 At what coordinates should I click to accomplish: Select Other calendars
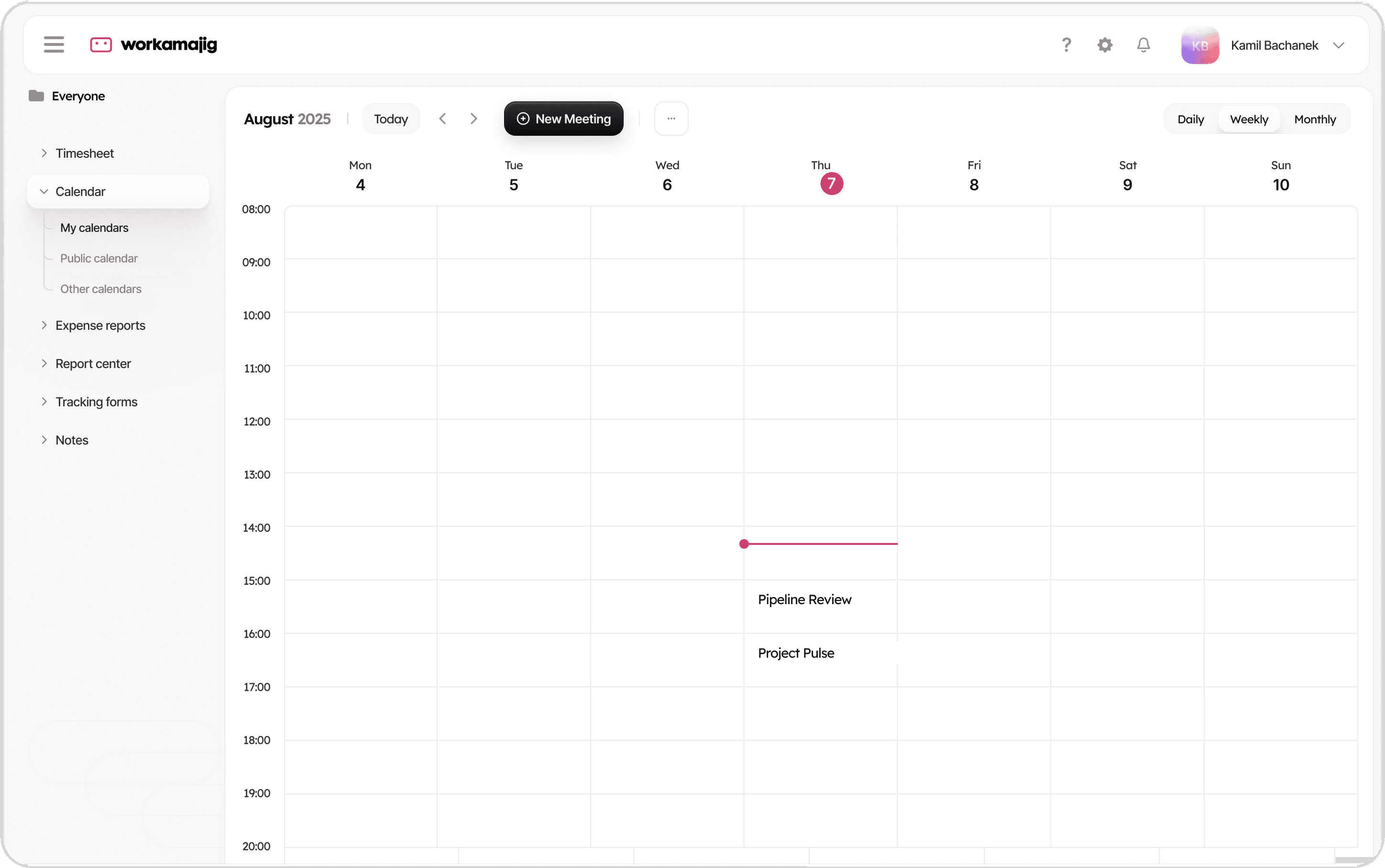pyautogui.click(x=100, y=289)
